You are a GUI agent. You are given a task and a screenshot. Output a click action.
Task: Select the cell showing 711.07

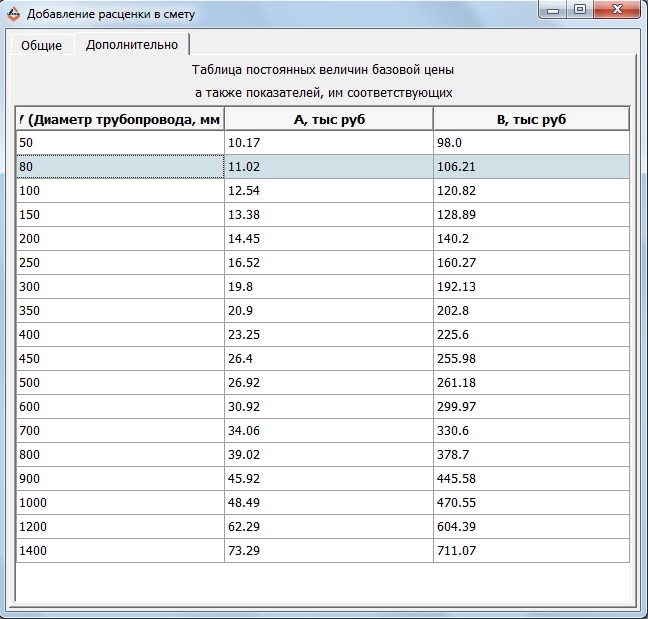coord(531,551)
